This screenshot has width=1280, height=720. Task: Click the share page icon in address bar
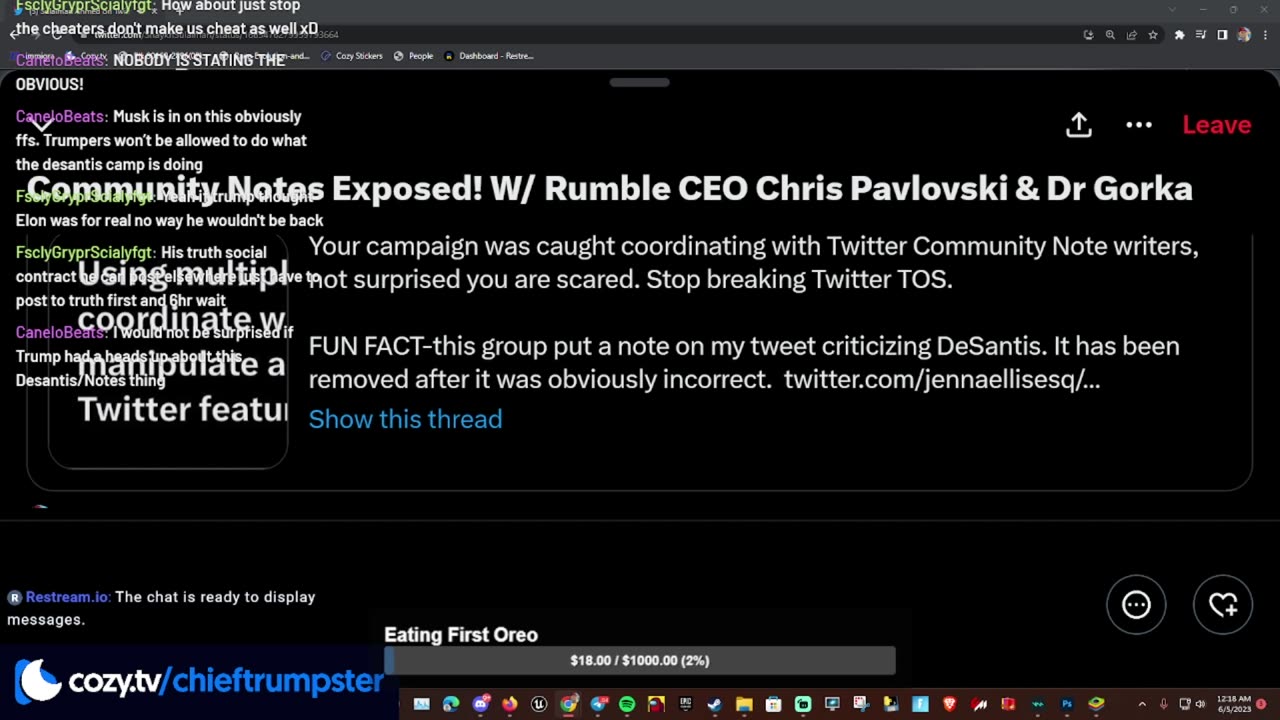(x=1131, y=35)
